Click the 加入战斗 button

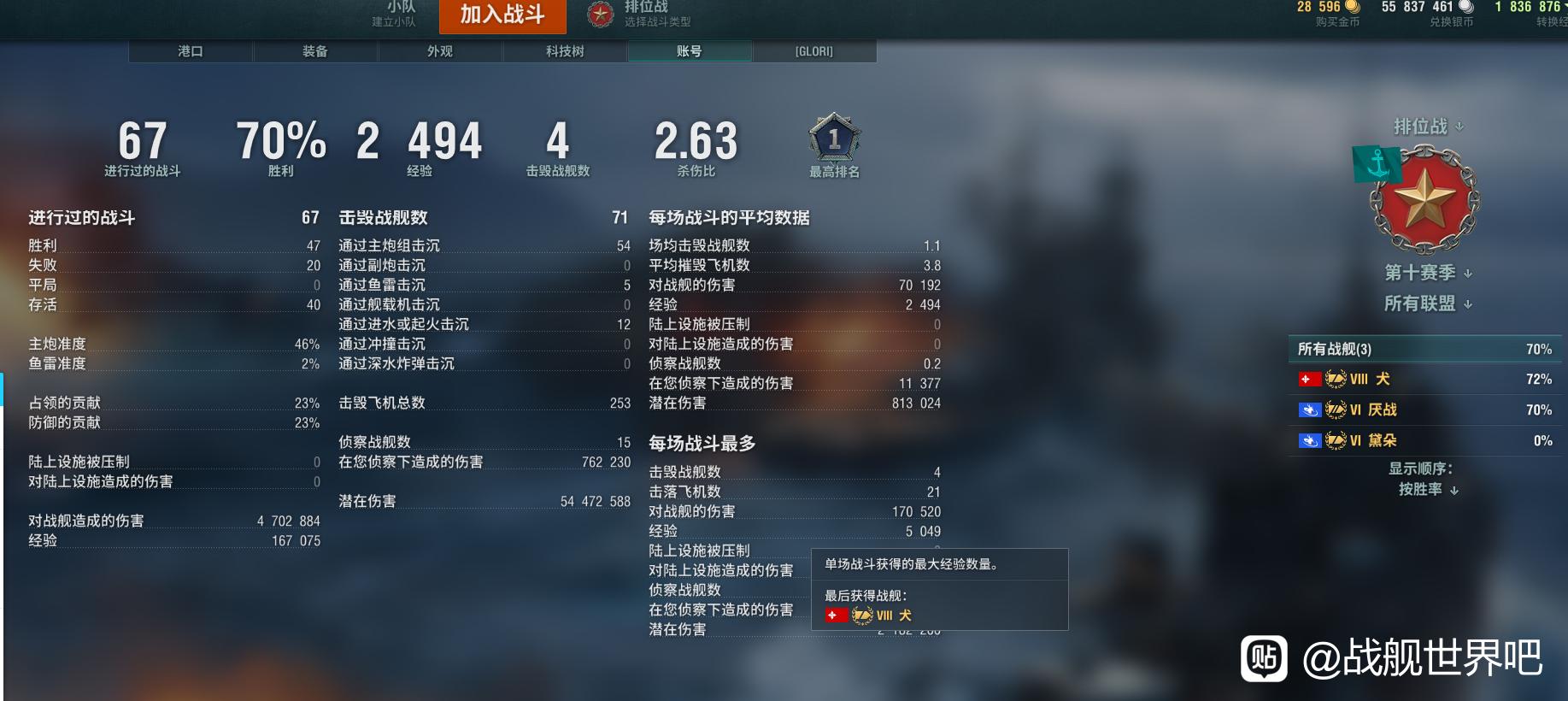[502, 15]
